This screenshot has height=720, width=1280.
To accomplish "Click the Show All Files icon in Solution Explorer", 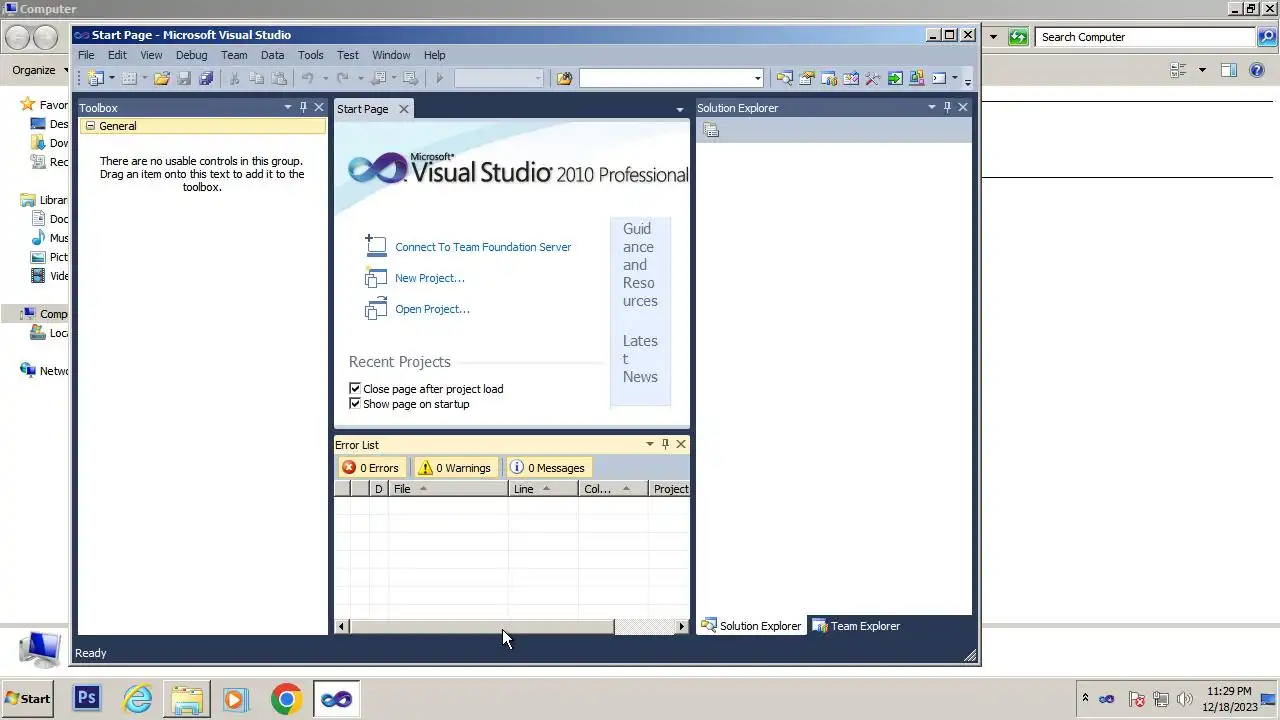I will click(x=711, y=130).
